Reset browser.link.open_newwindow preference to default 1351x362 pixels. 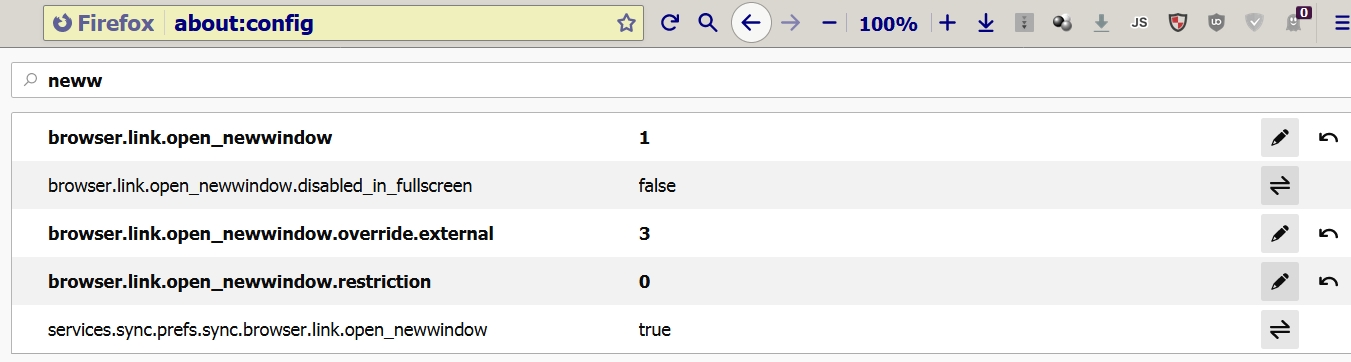1328,138
